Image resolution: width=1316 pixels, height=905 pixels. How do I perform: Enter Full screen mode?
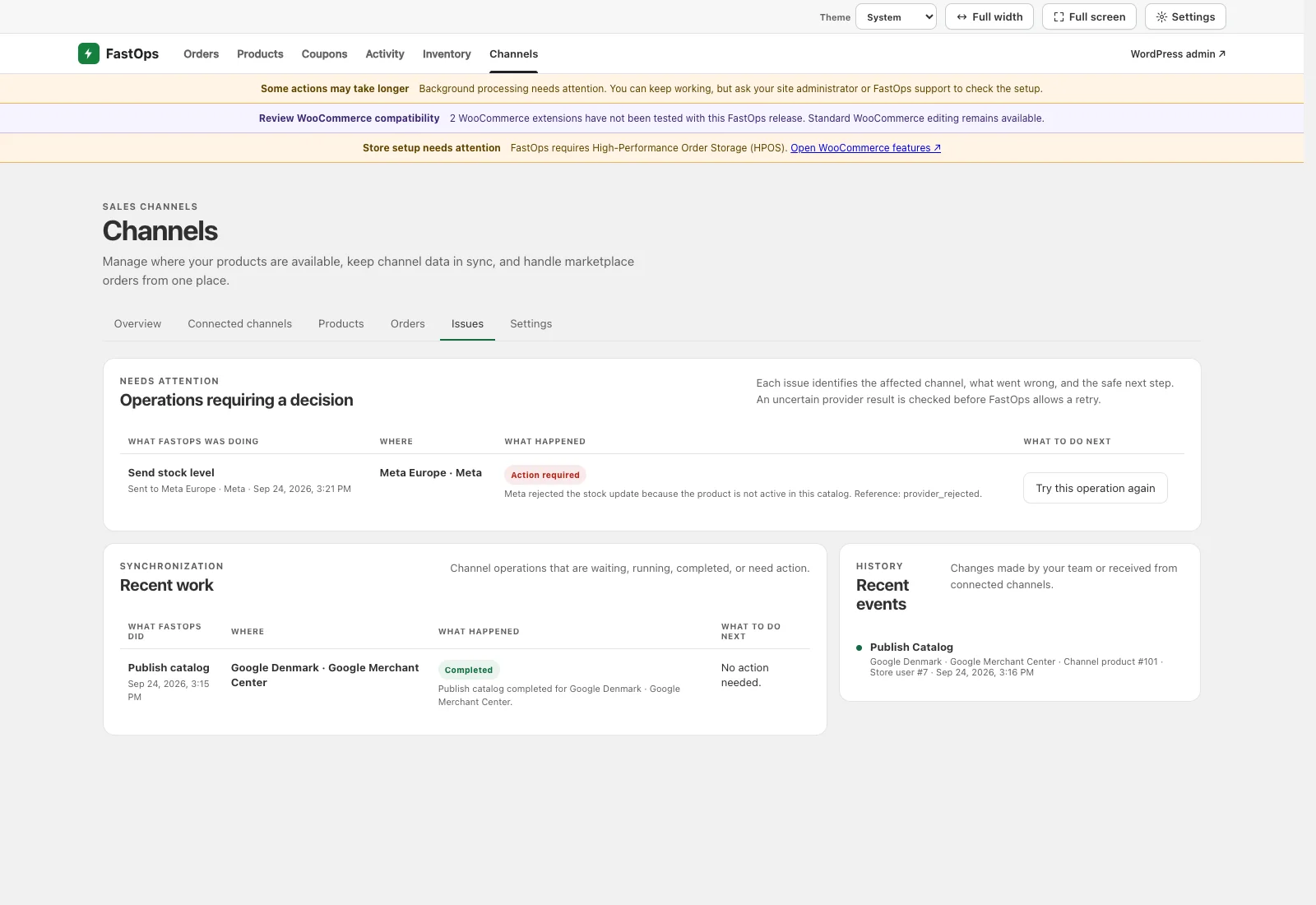click(x=1089, y=16)
